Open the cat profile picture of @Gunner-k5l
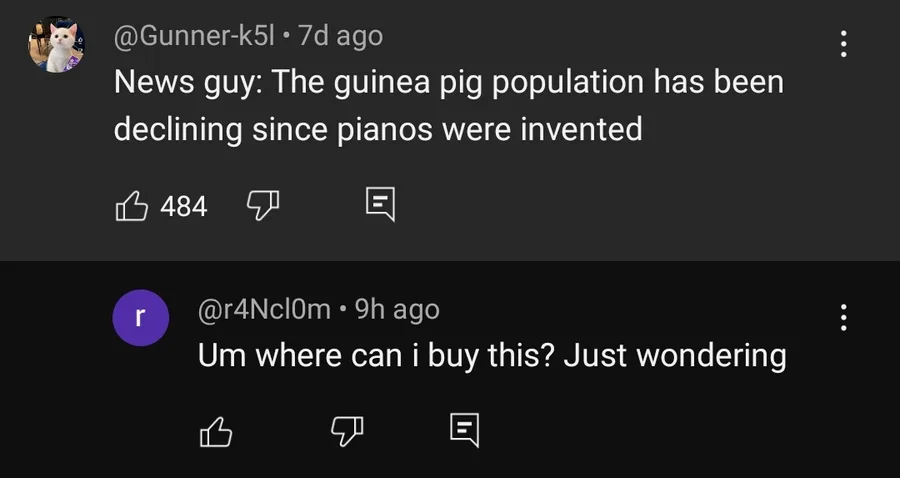The height and width of the screenshot is (478, 900). pyautogui.click(x=56, y=46)
